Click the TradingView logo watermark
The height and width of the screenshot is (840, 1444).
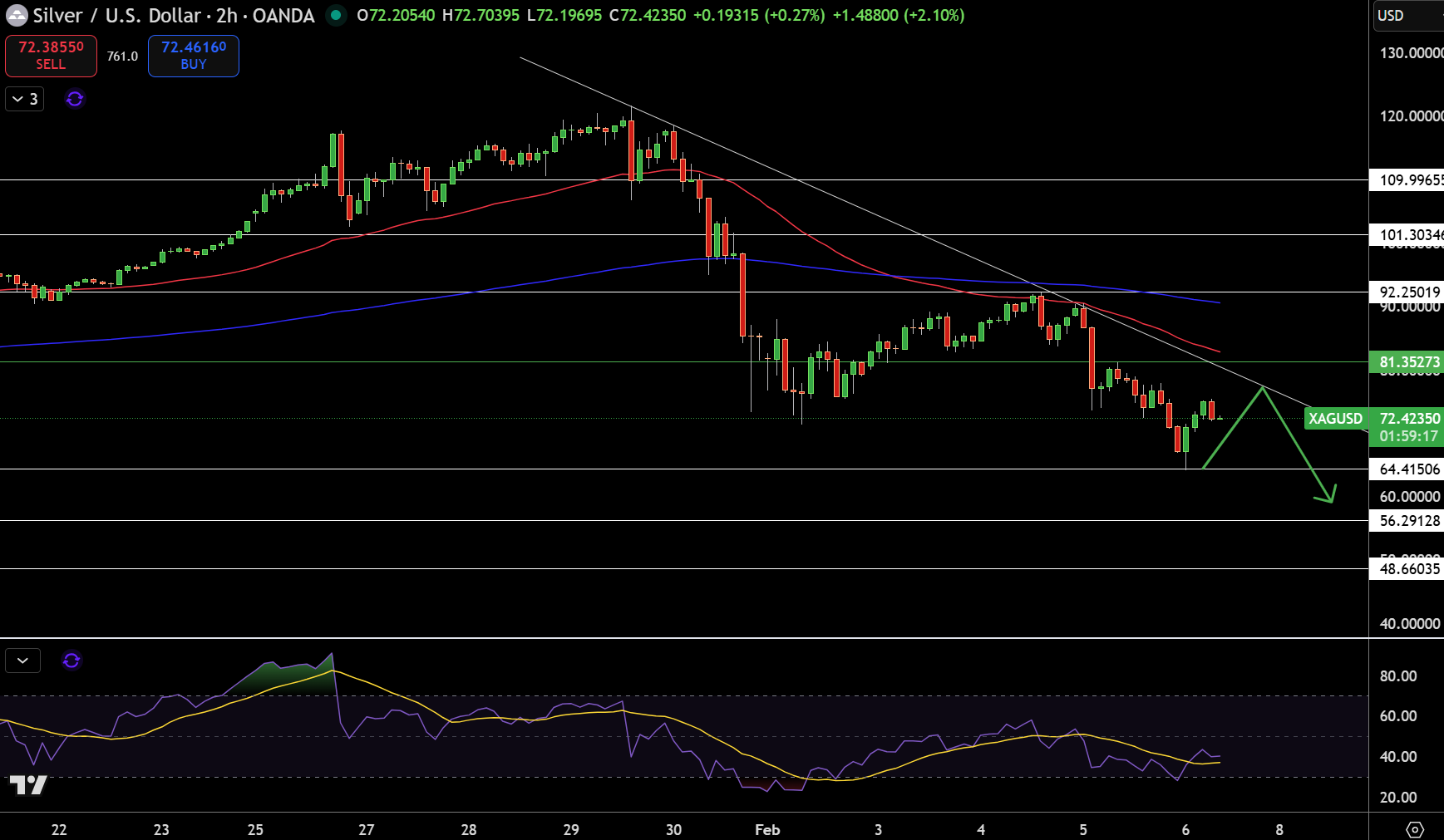coord(27,785)
